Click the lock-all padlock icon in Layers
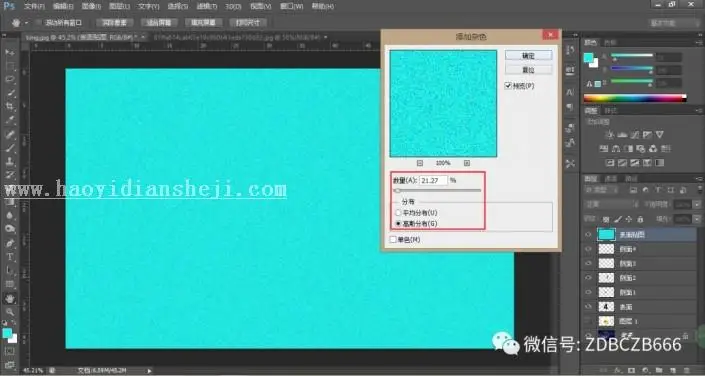 tap(640, 219)
